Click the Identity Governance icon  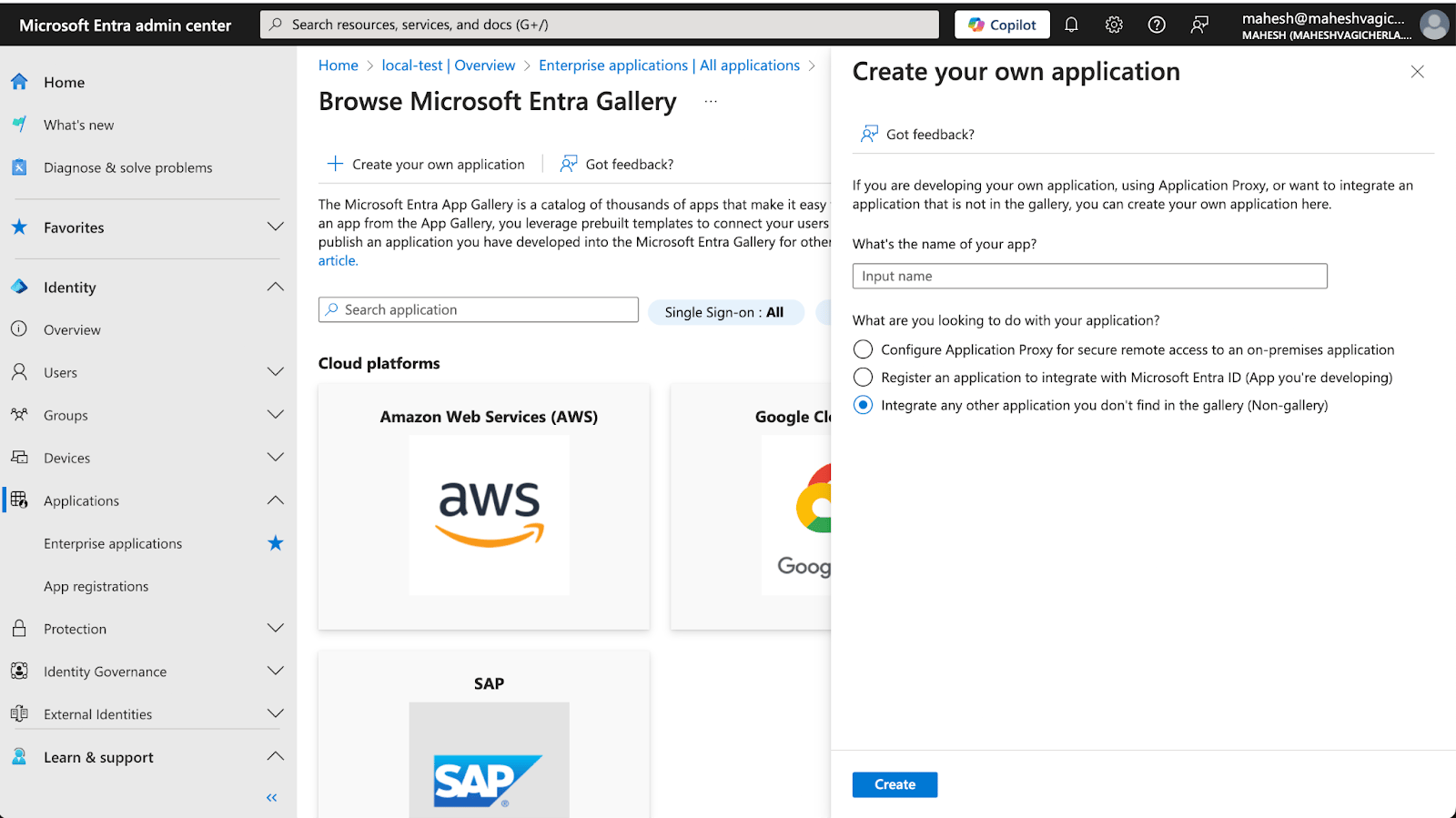point(19,672)
